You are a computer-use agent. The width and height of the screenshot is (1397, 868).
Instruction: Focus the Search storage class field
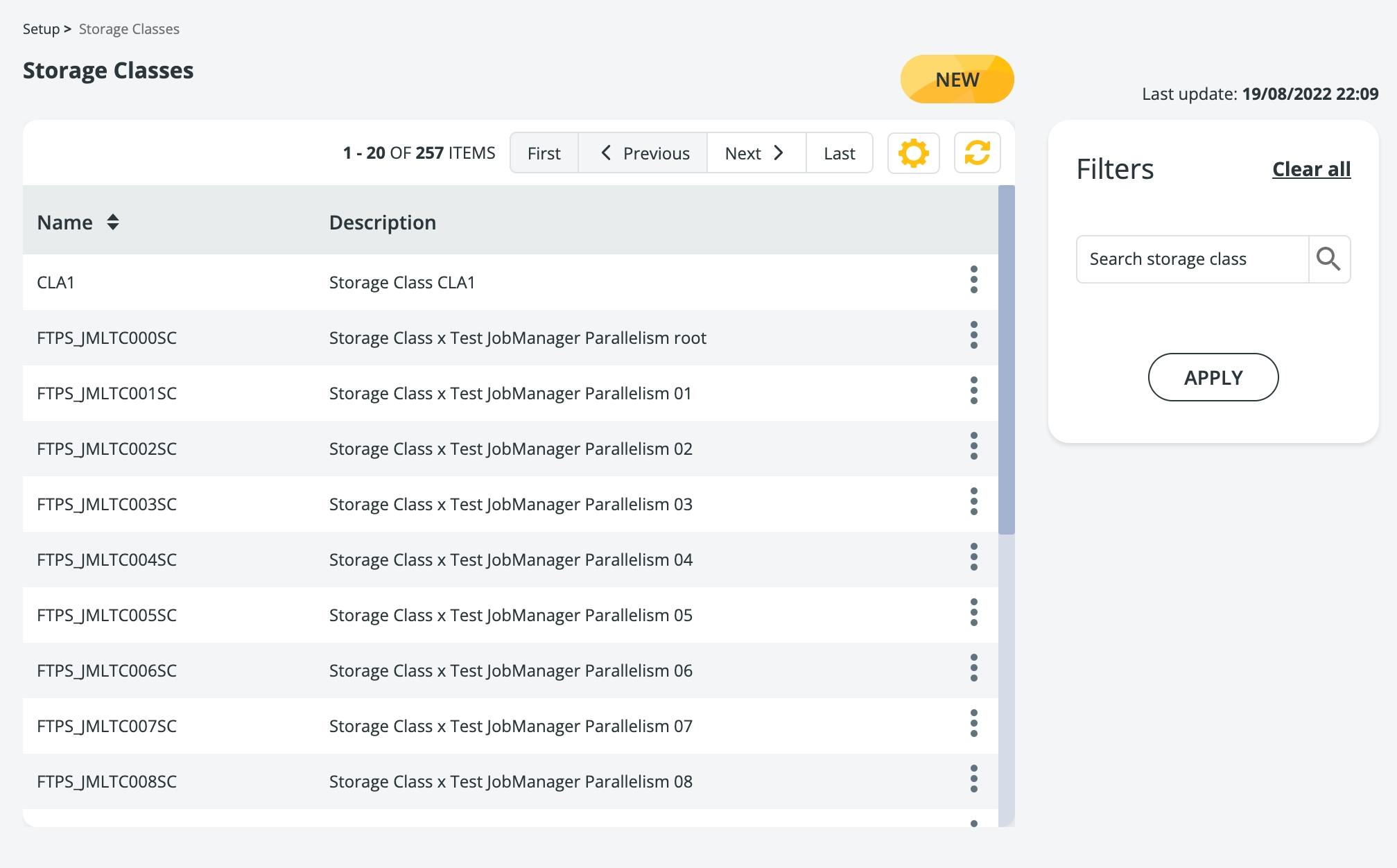tap(1191, 259)
